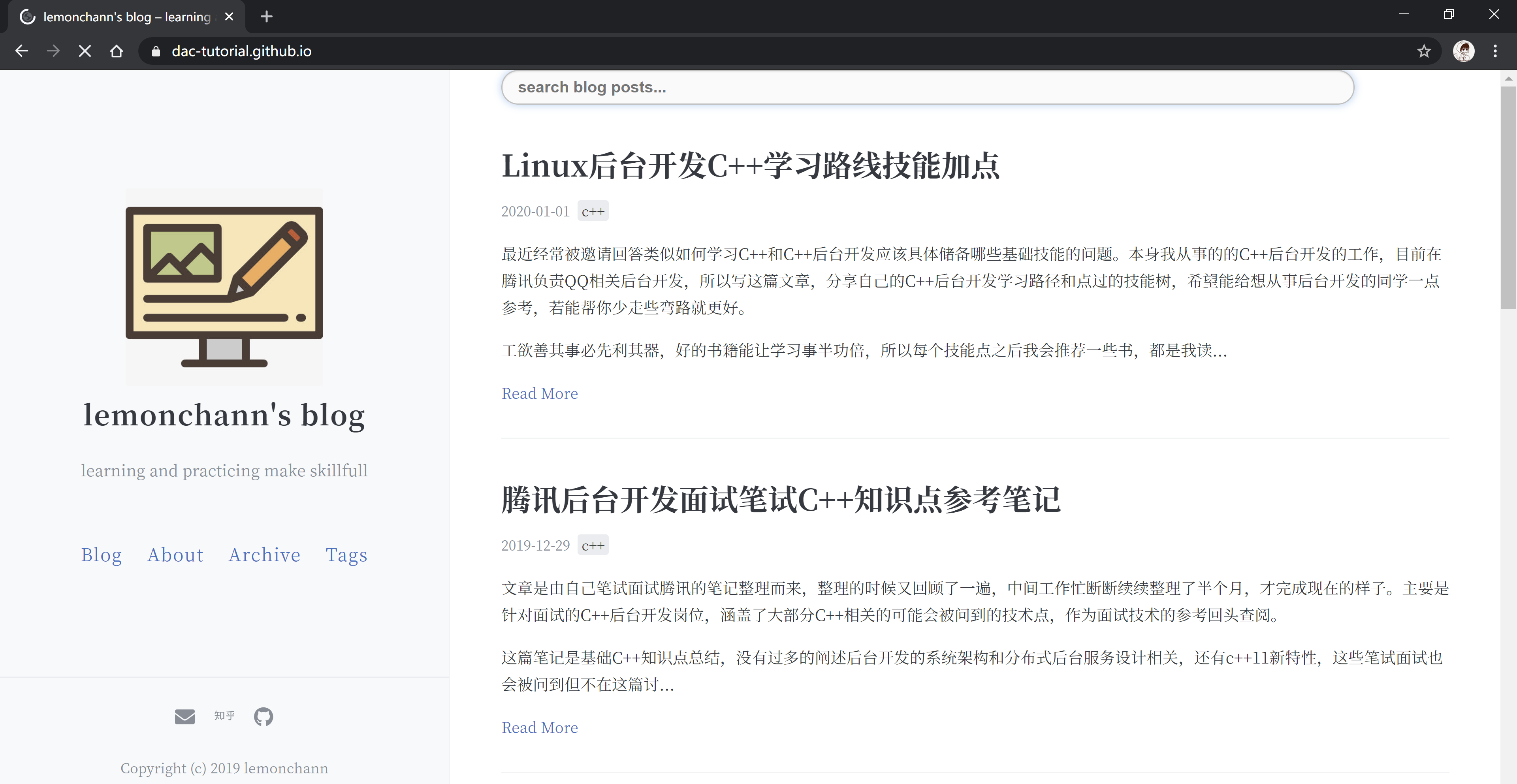Image resolution: width=1517 pixels, height=784 pixels.
Task: Click the page vertical scrollbar thumb
Action: point(1508,197)
